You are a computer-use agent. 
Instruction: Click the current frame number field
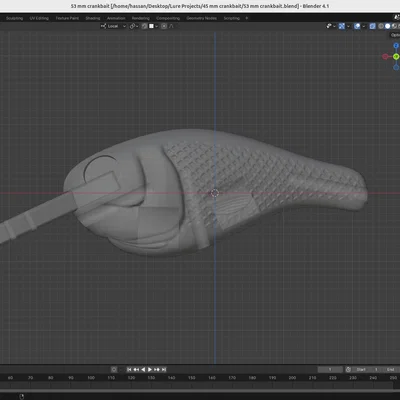pos(330,369)
